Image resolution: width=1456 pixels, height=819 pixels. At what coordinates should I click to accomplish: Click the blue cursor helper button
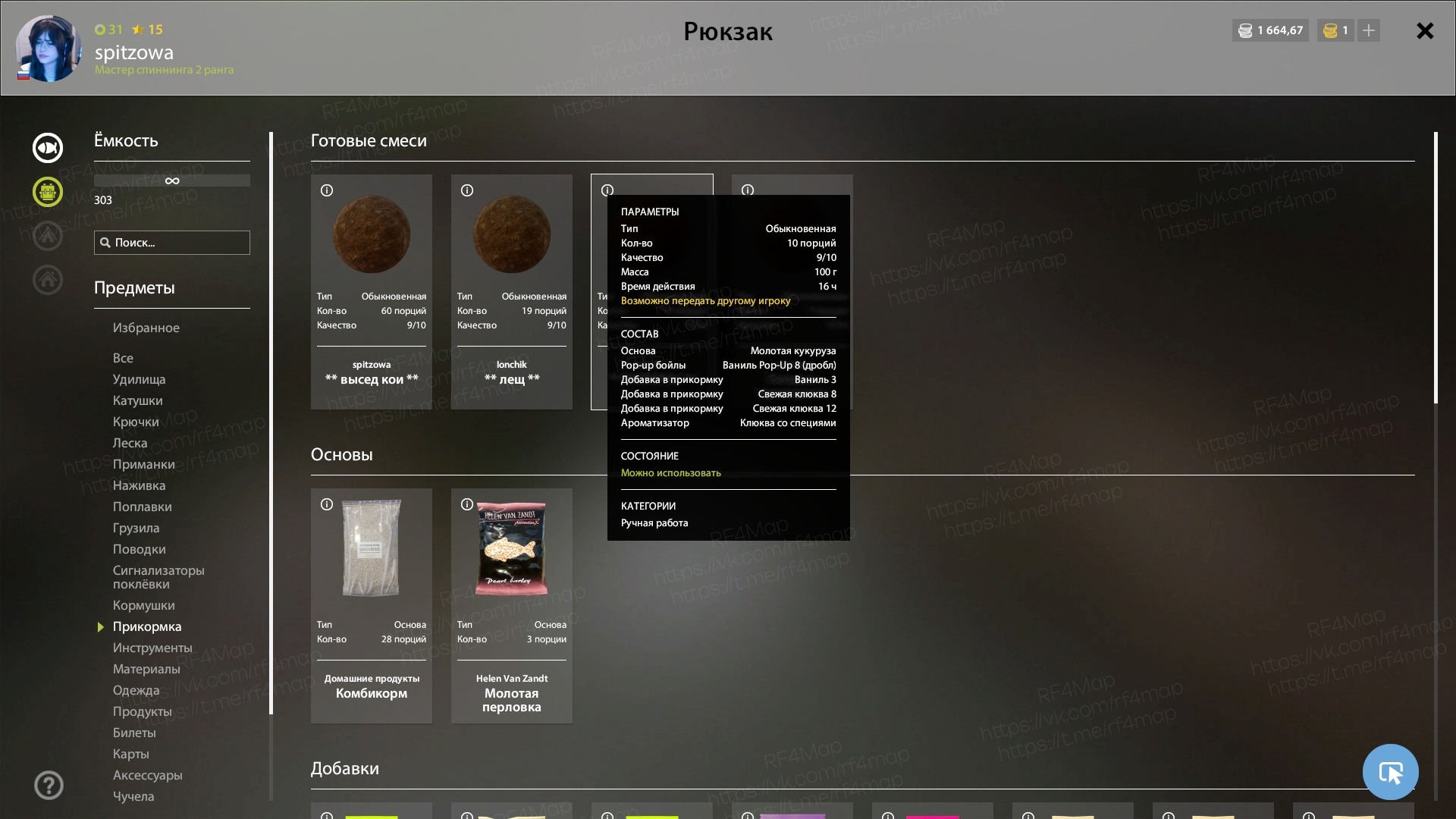pos(1391,772)
